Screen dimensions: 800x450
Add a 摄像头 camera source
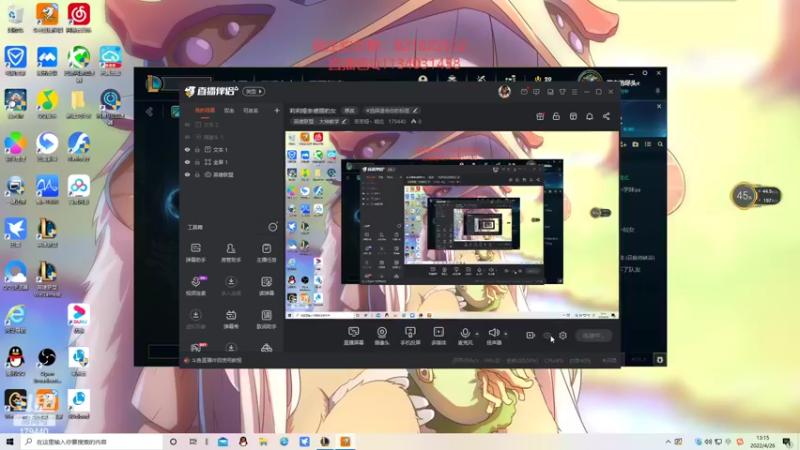[x=382, y=336]
